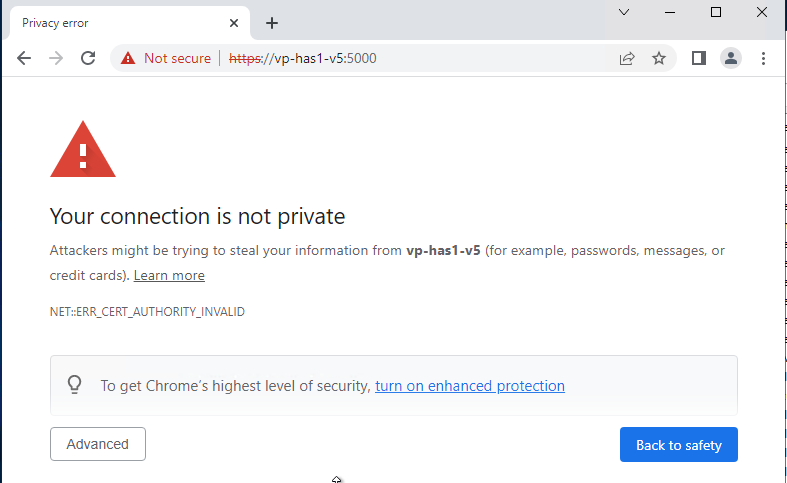Select the Privacy error tab
The width and height of the screenshot is (787, 483).
(110, 23)
